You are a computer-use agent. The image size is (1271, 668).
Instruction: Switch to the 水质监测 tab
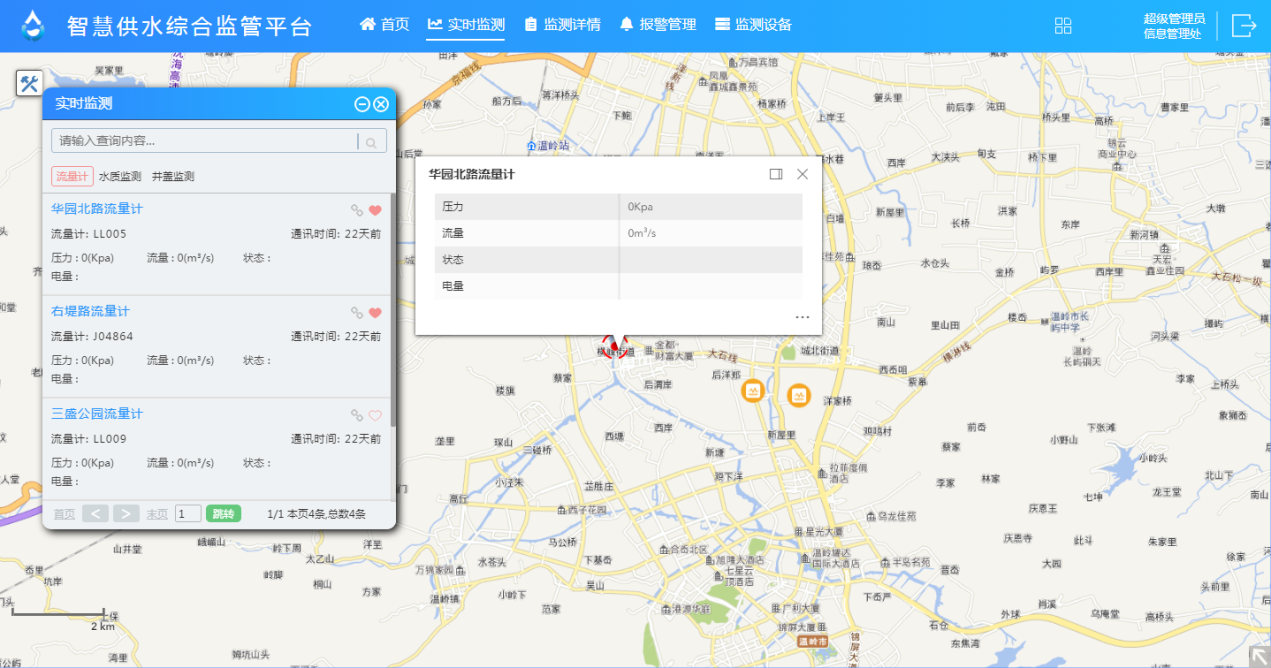[120, 176]
